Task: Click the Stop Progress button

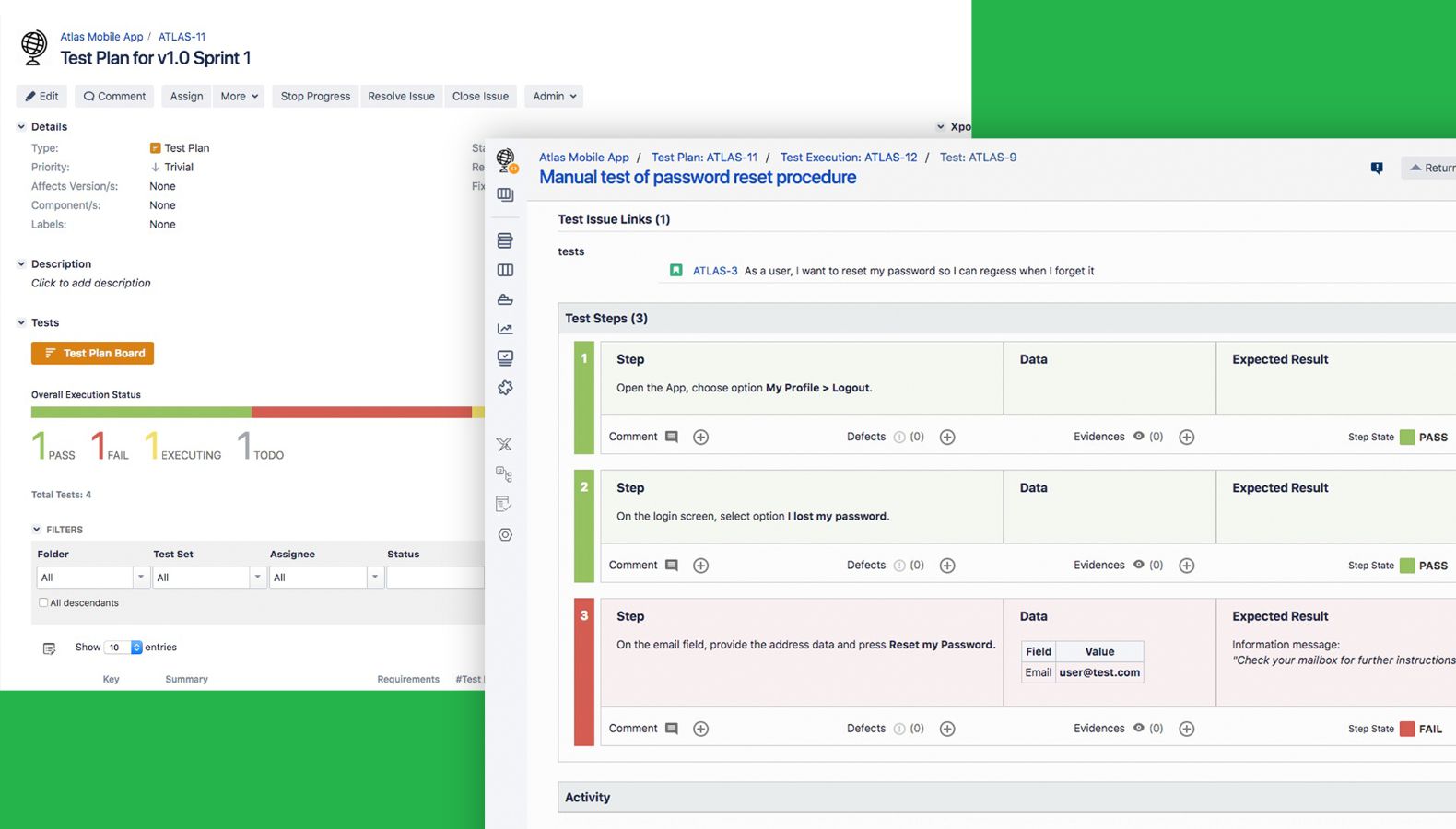Action: click(x=315, y=96)
